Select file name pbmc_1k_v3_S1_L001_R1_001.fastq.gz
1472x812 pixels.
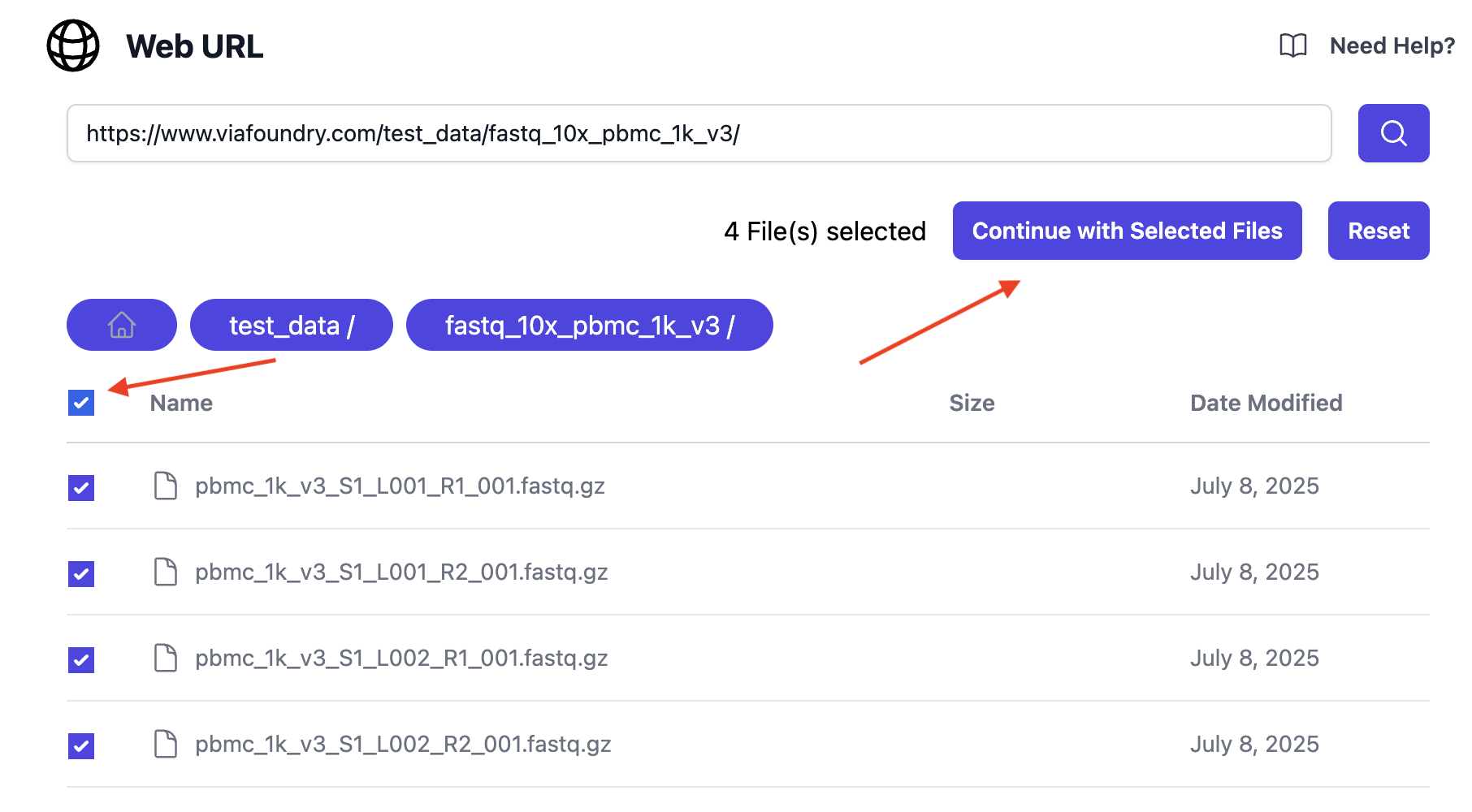tap(400, 486)
